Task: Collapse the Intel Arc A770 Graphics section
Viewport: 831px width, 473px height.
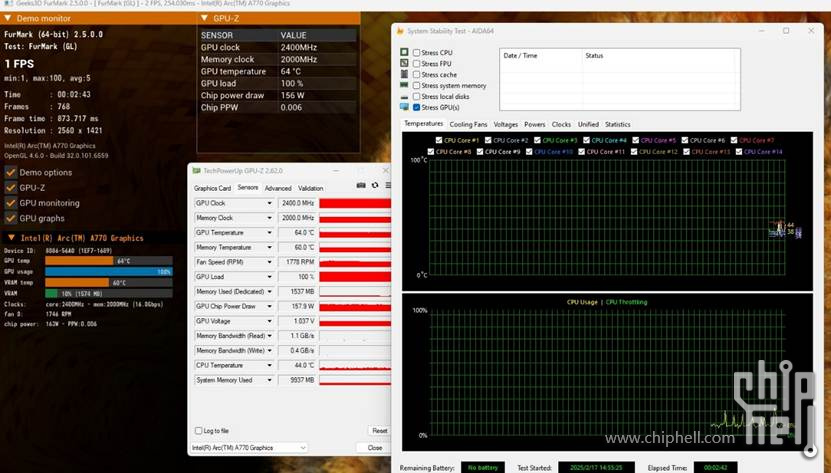Action: pos(11,238)
